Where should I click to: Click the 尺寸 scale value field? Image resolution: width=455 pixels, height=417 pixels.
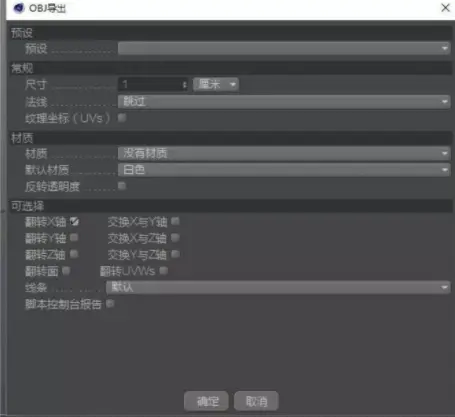point(150,84)
